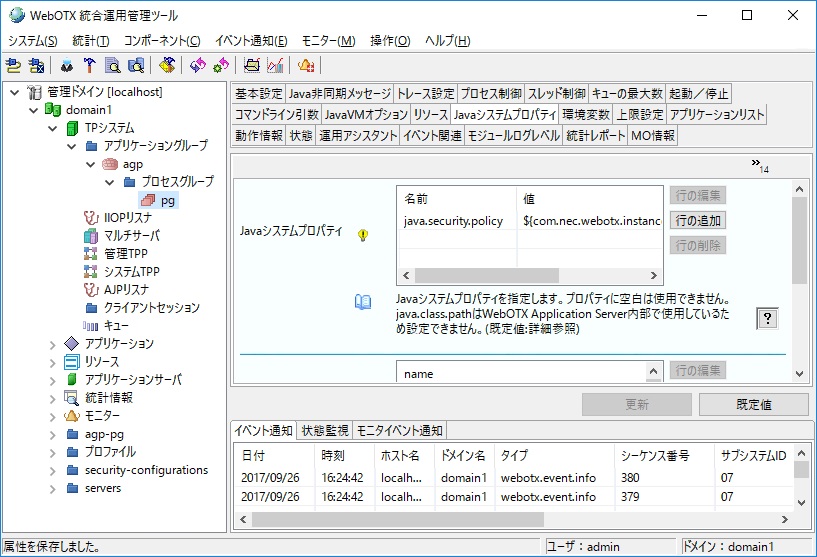817x557 pixels.
Task: Click the 行の追加 button
Action: tap(696, 220)
